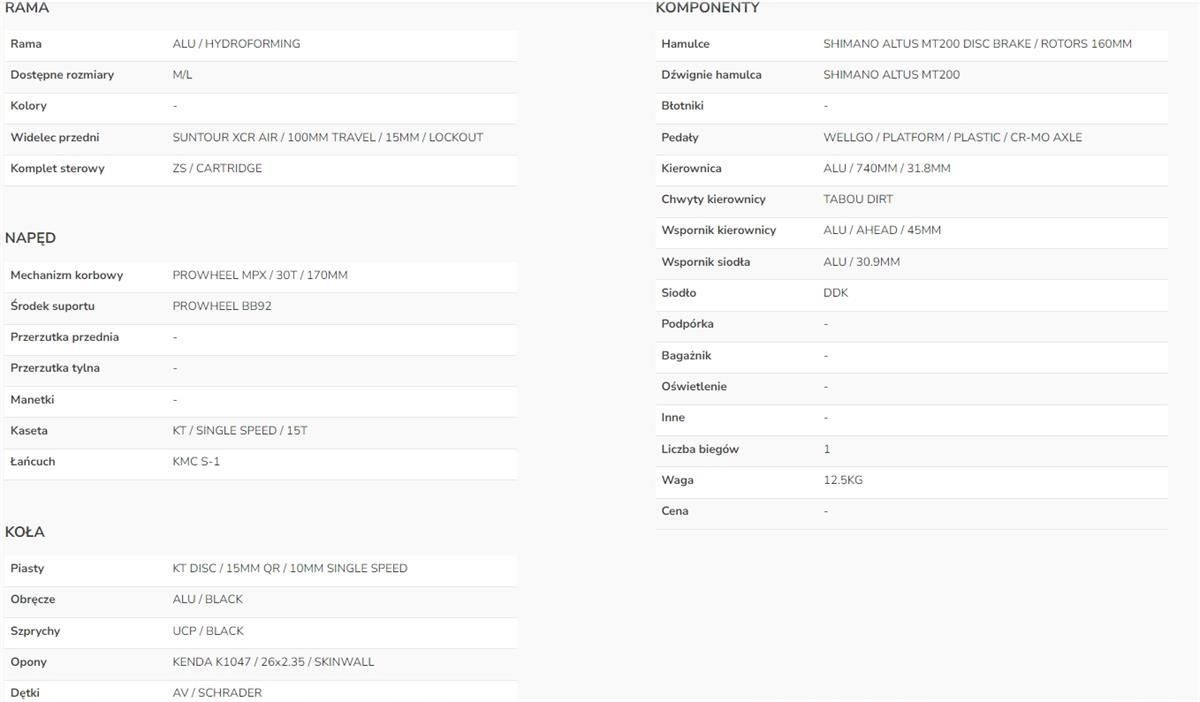Select the '12.5KG' weight value

[843, 480]
